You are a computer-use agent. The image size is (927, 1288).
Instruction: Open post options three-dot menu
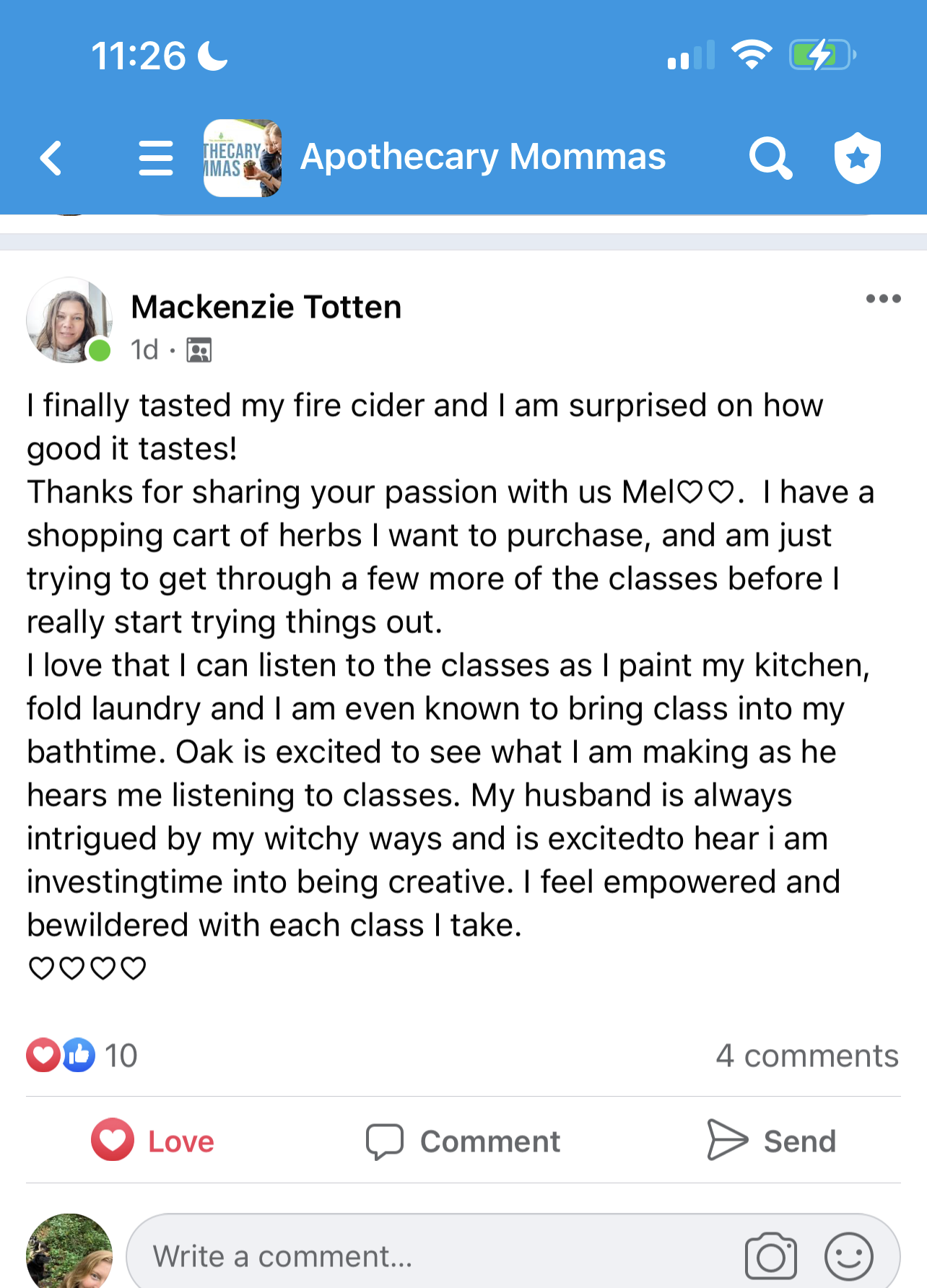point(883,299)
